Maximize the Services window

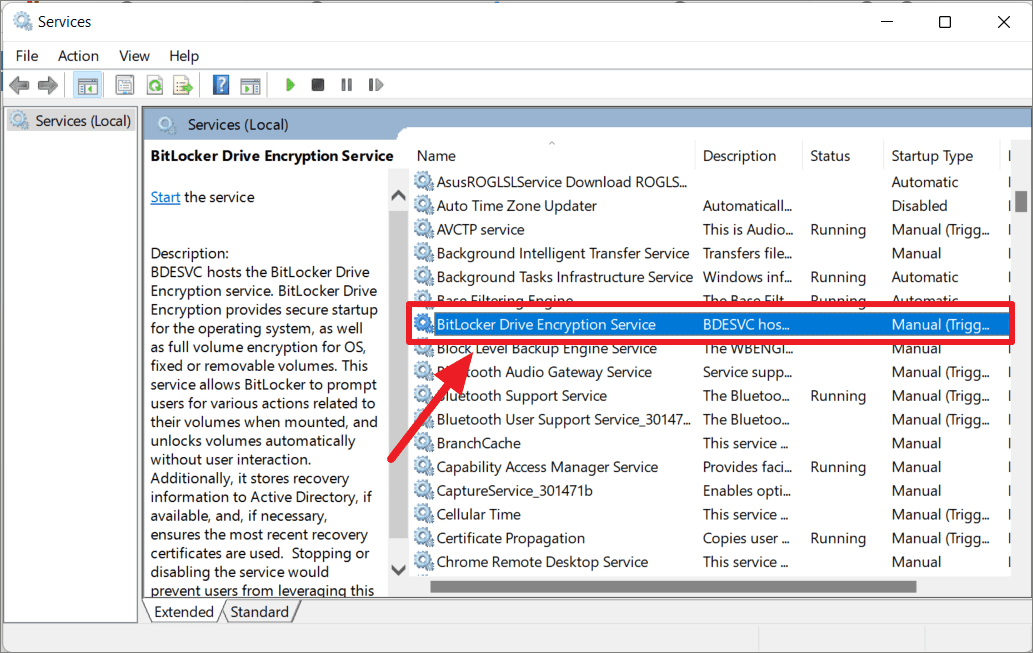(x=945, y=22)
